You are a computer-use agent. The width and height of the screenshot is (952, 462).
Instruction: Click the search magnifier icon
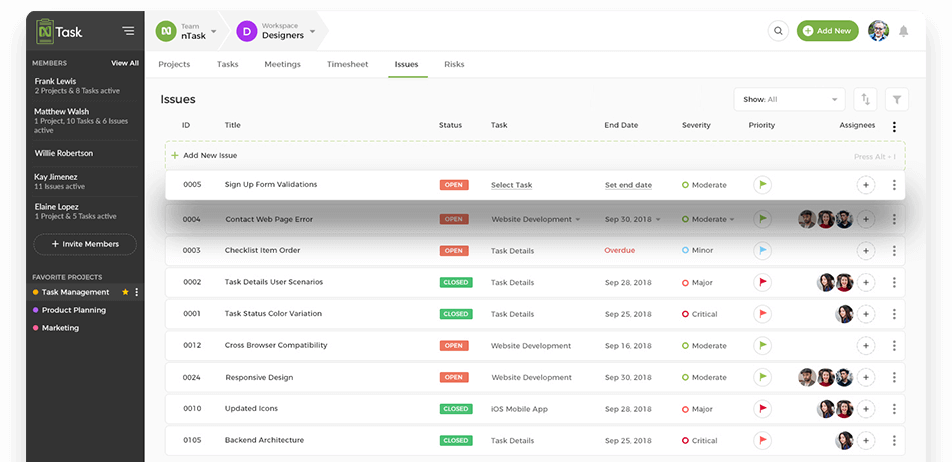coord(778,31)
